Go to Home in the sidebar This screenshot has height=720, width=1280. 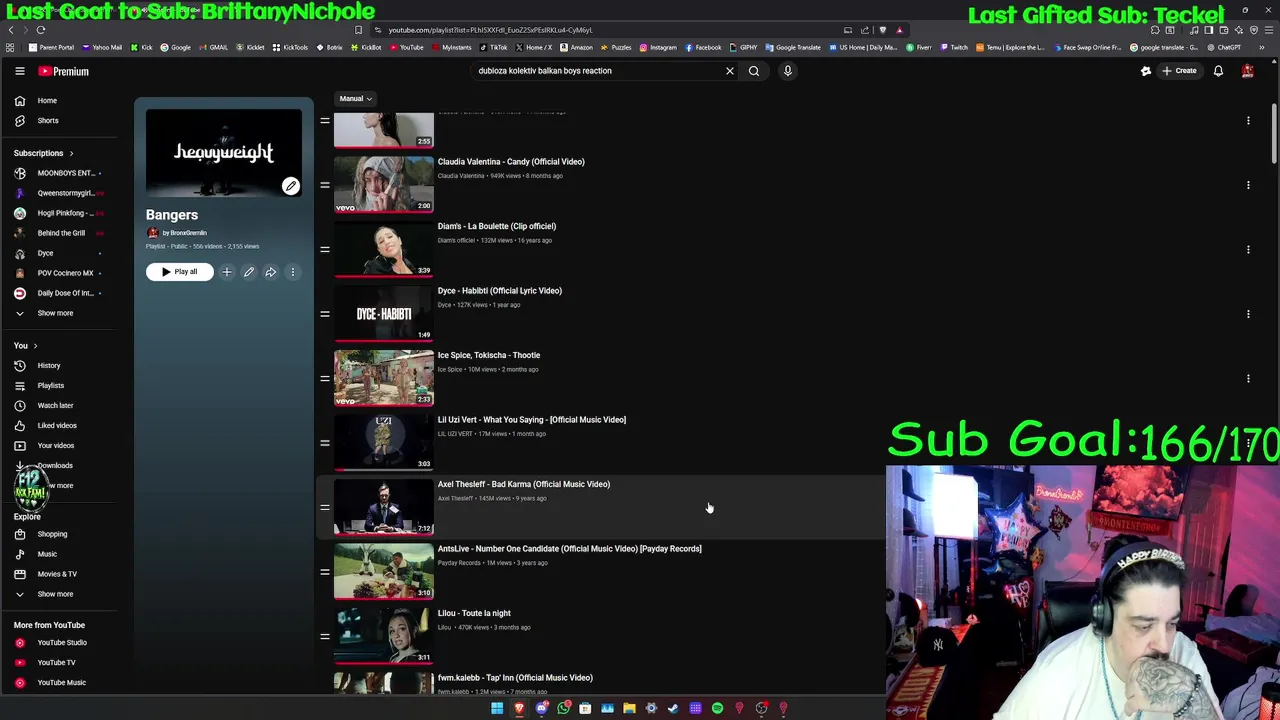pos(47,100)
